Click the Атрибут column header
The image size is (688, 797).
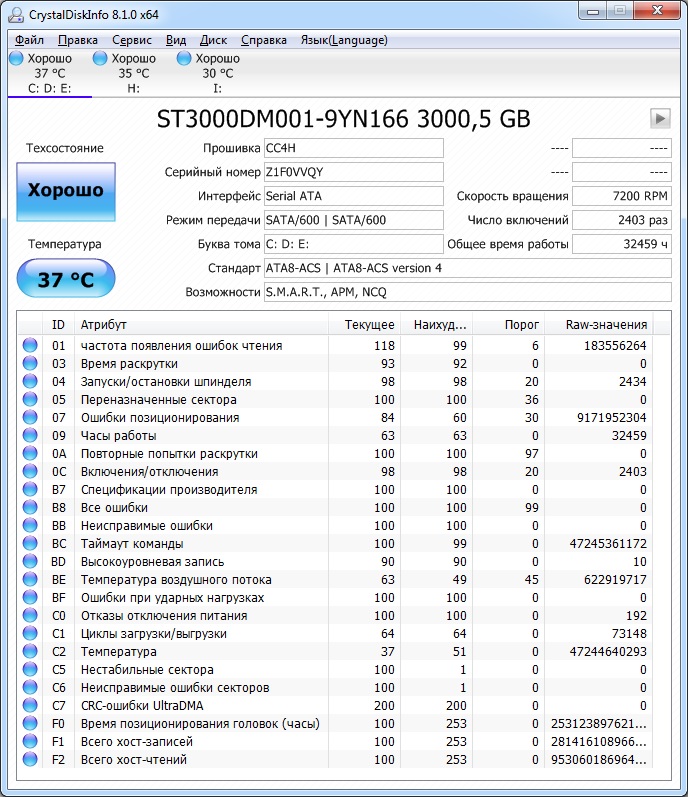200,325
